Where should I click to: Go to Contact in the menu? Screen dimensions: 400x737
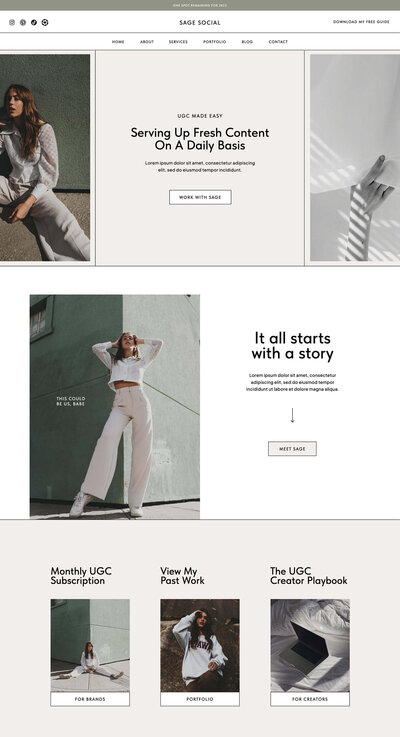click(x=278, y=42)
